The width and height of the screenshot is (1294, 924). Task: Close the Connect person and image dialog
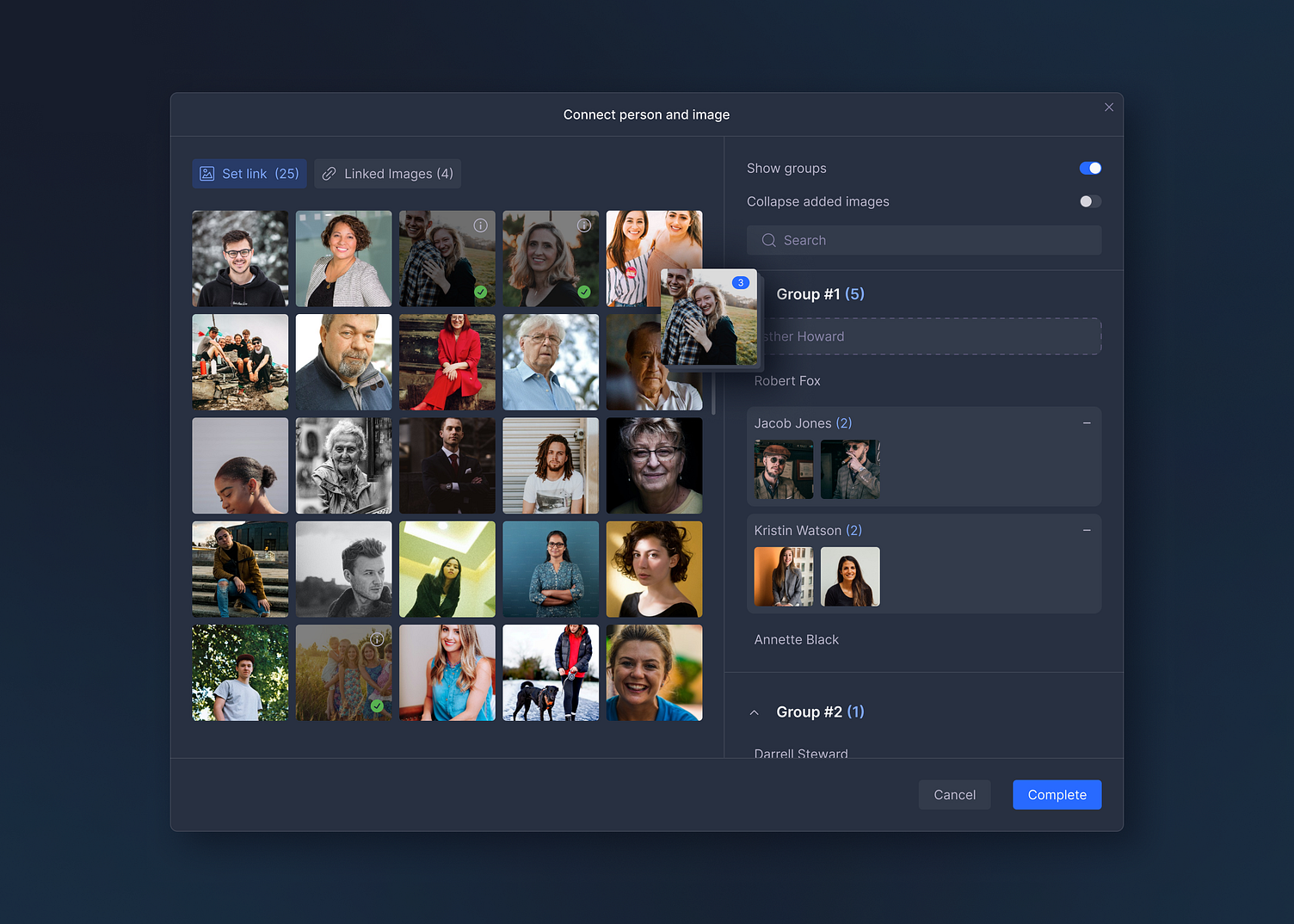pyautogui.click(x=1109, y=108)
